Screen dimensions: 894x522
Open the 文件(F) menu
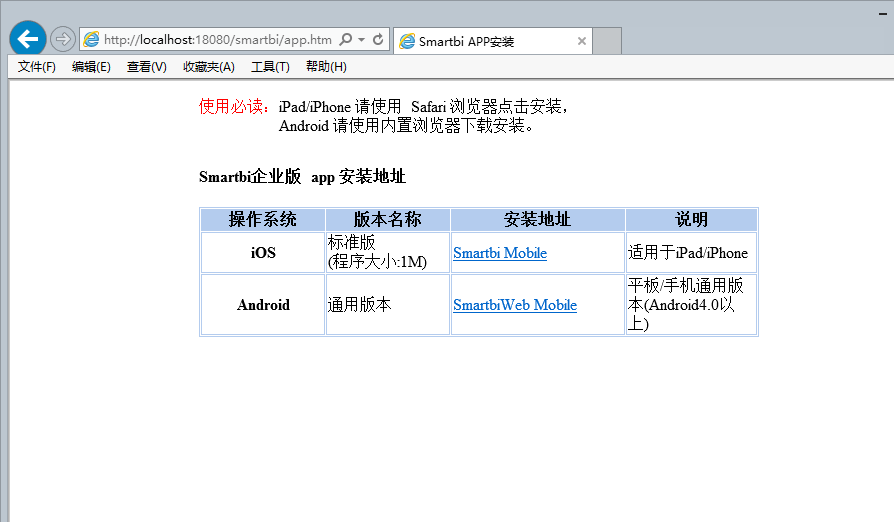[x=36, y=67]
